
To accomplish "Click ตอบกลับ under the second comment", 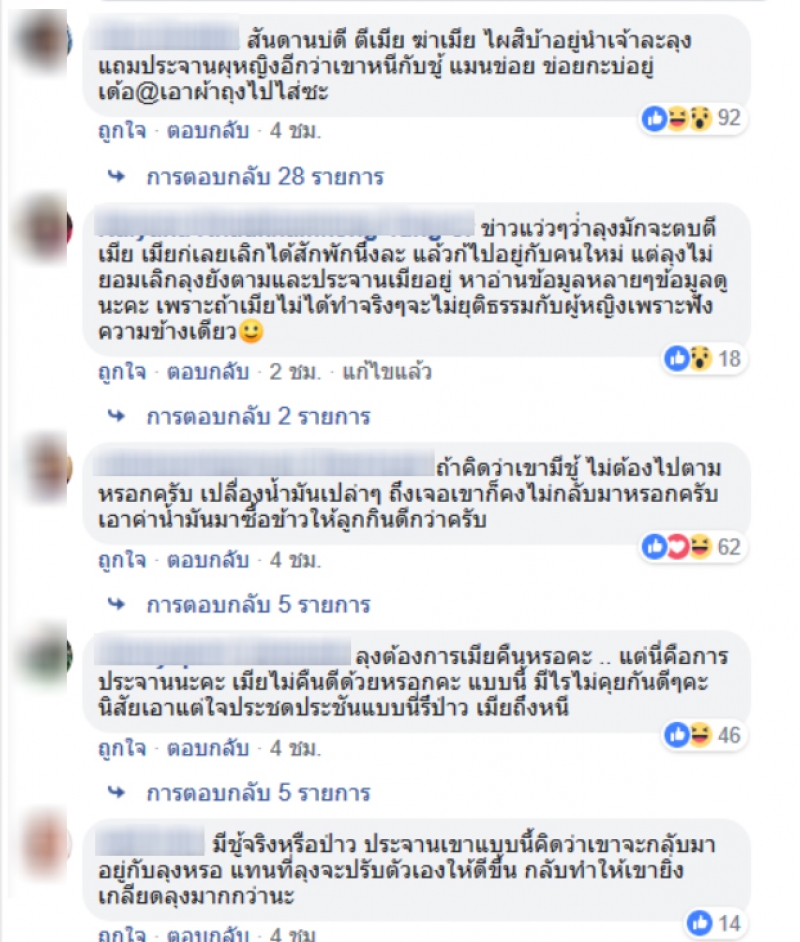I will pyautogui.click(x=208, y=371).
